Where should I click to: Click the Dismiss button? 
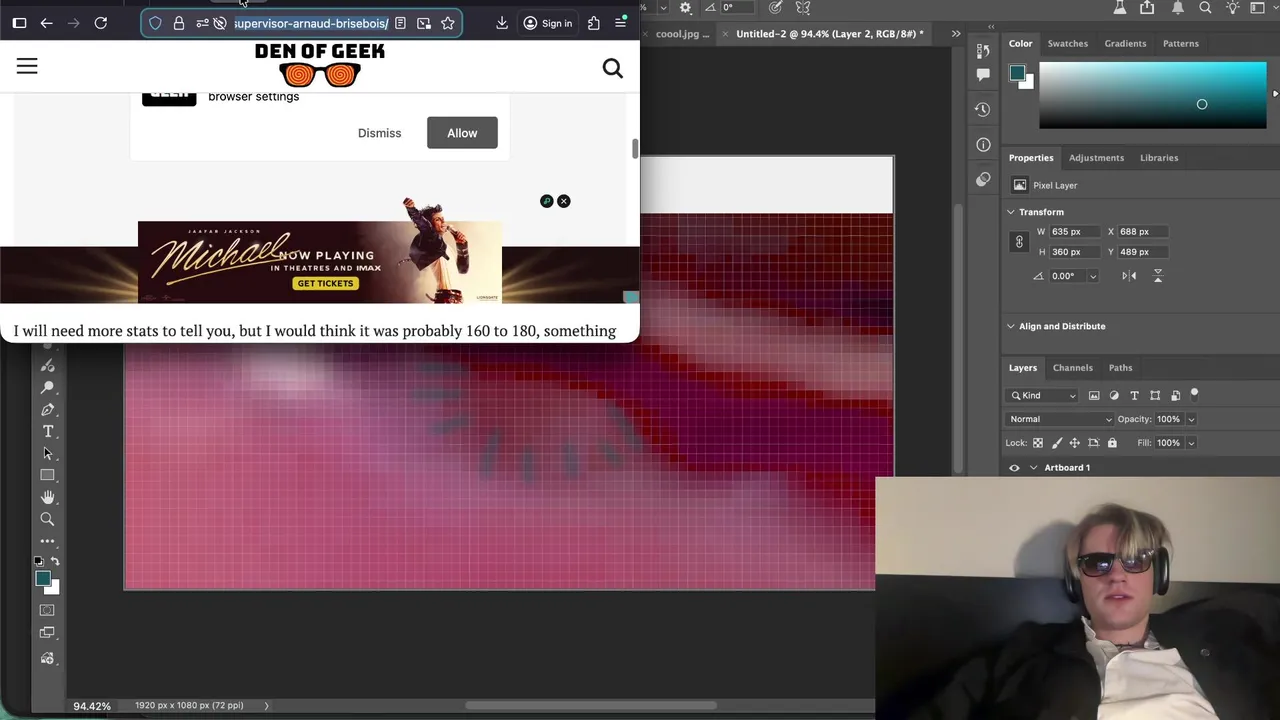point(379,133)
